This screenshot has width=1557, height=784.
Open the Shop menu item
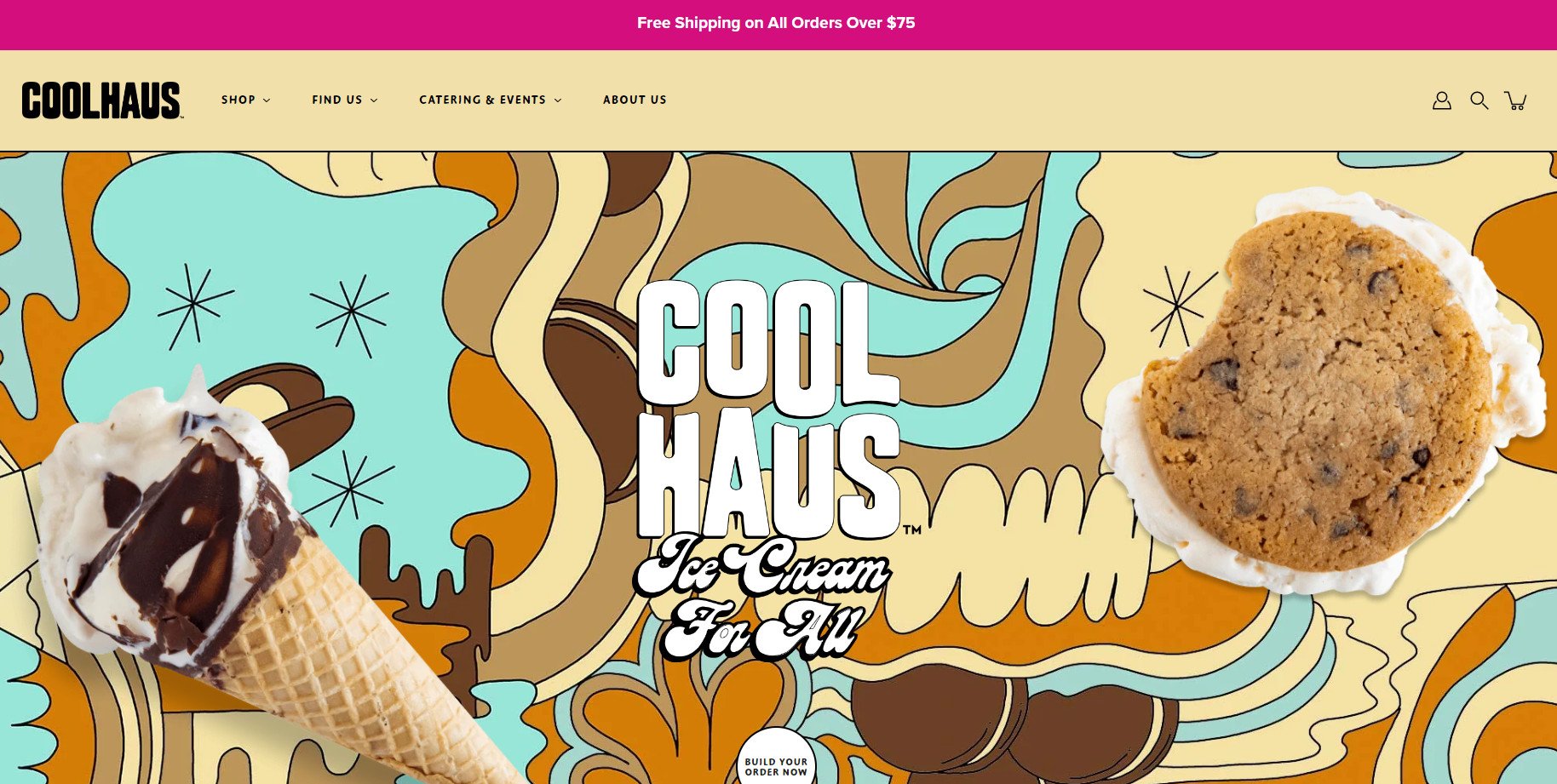point(238,100)
